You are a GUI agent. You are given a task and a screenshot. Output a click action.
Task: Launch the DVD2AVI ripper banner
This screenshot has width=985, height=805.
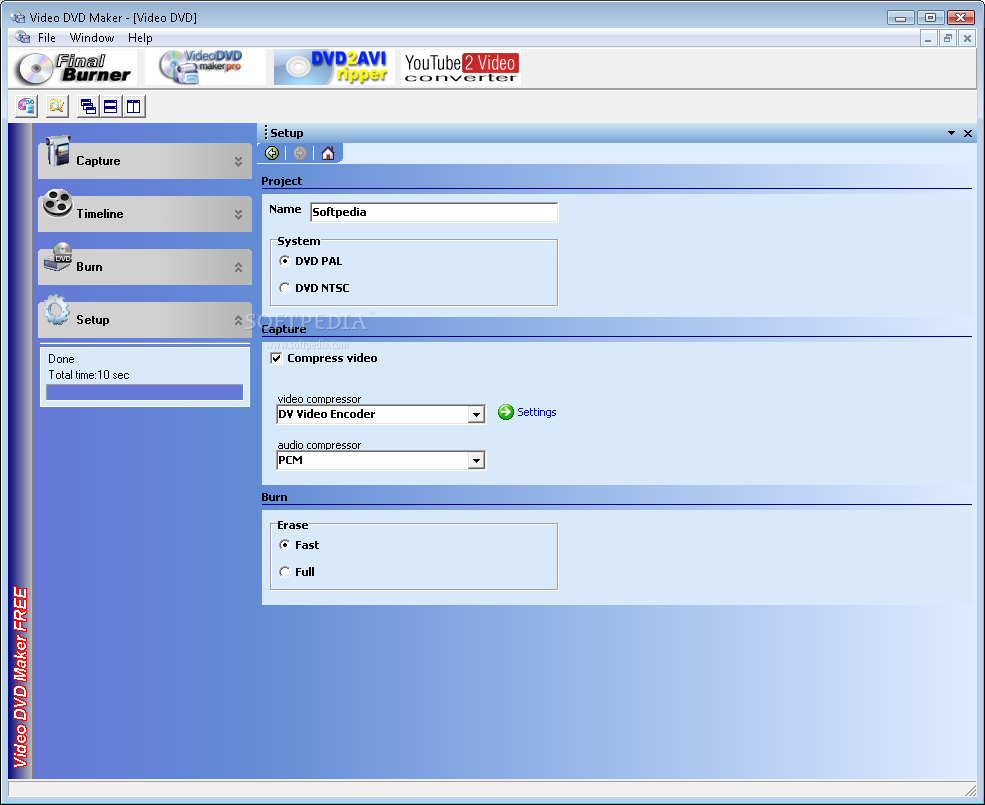tap(334, 68)
